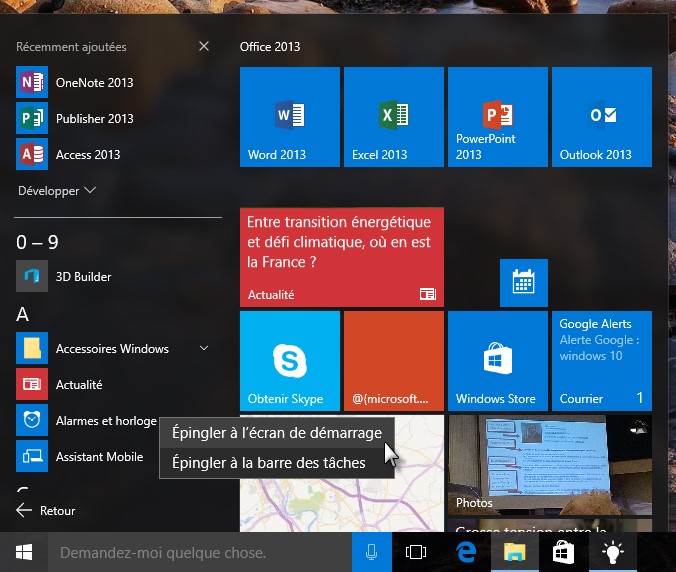Click the Demandez-moi quelque chose search box
676x572 pixels.
pyautogui.click(x=200, y=552)
